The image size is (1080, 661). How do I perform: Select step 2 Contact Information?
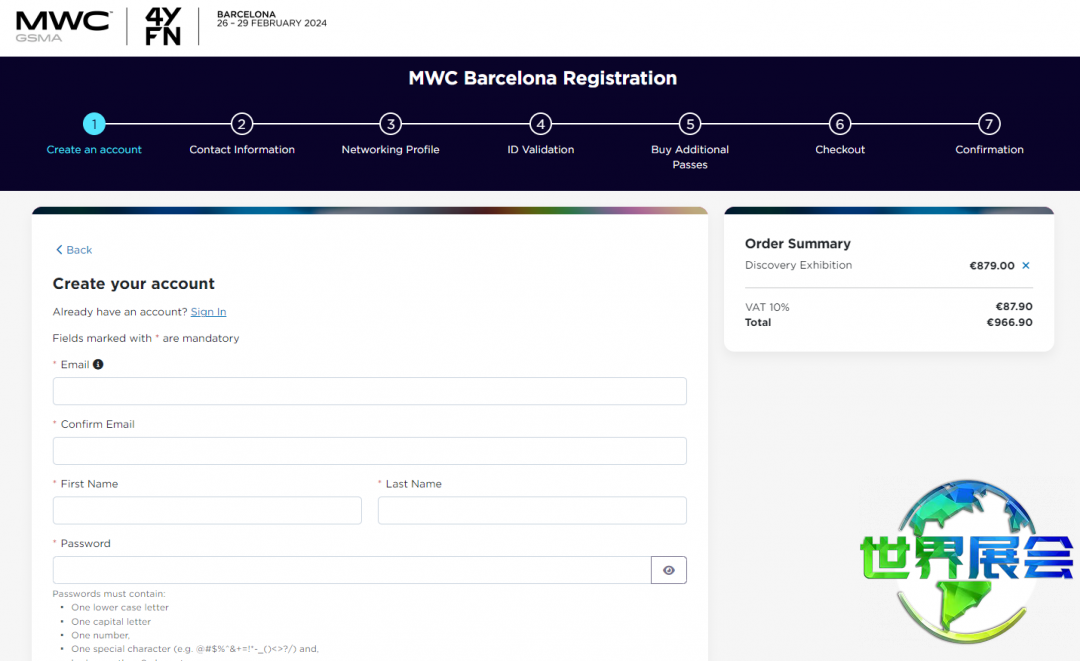[242, 124]
